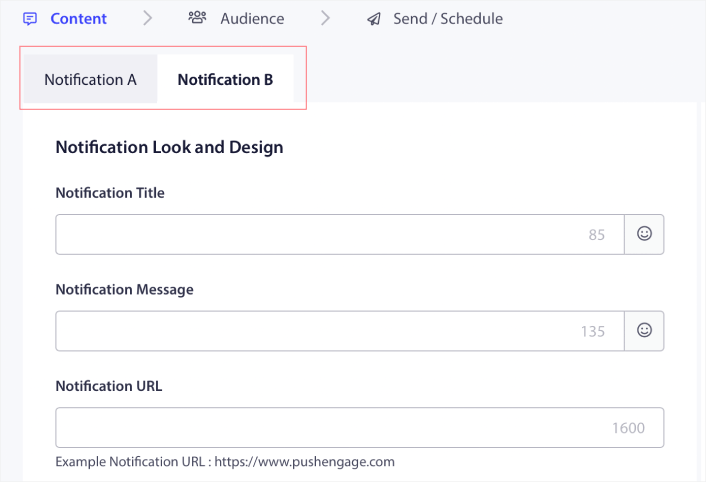Click the Notification Message field label
This screenshot has width=706, height=482.
click(x=124, y=290)
